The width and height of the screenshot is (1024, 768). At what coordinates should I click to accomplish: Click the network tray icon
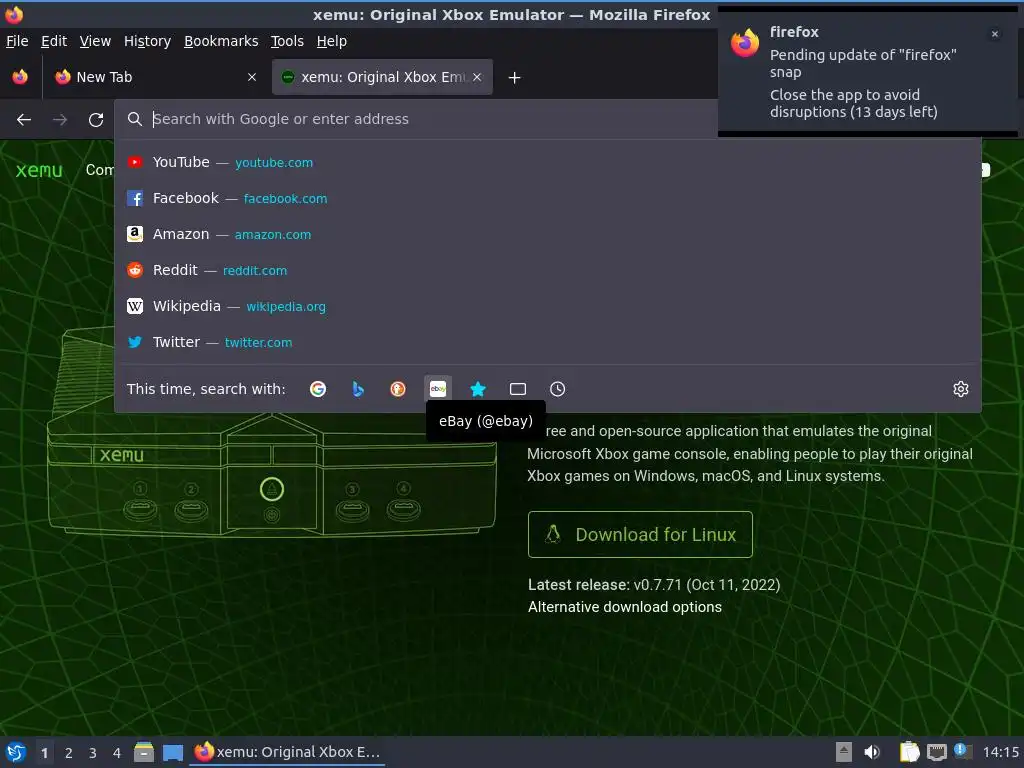(936, 752)
